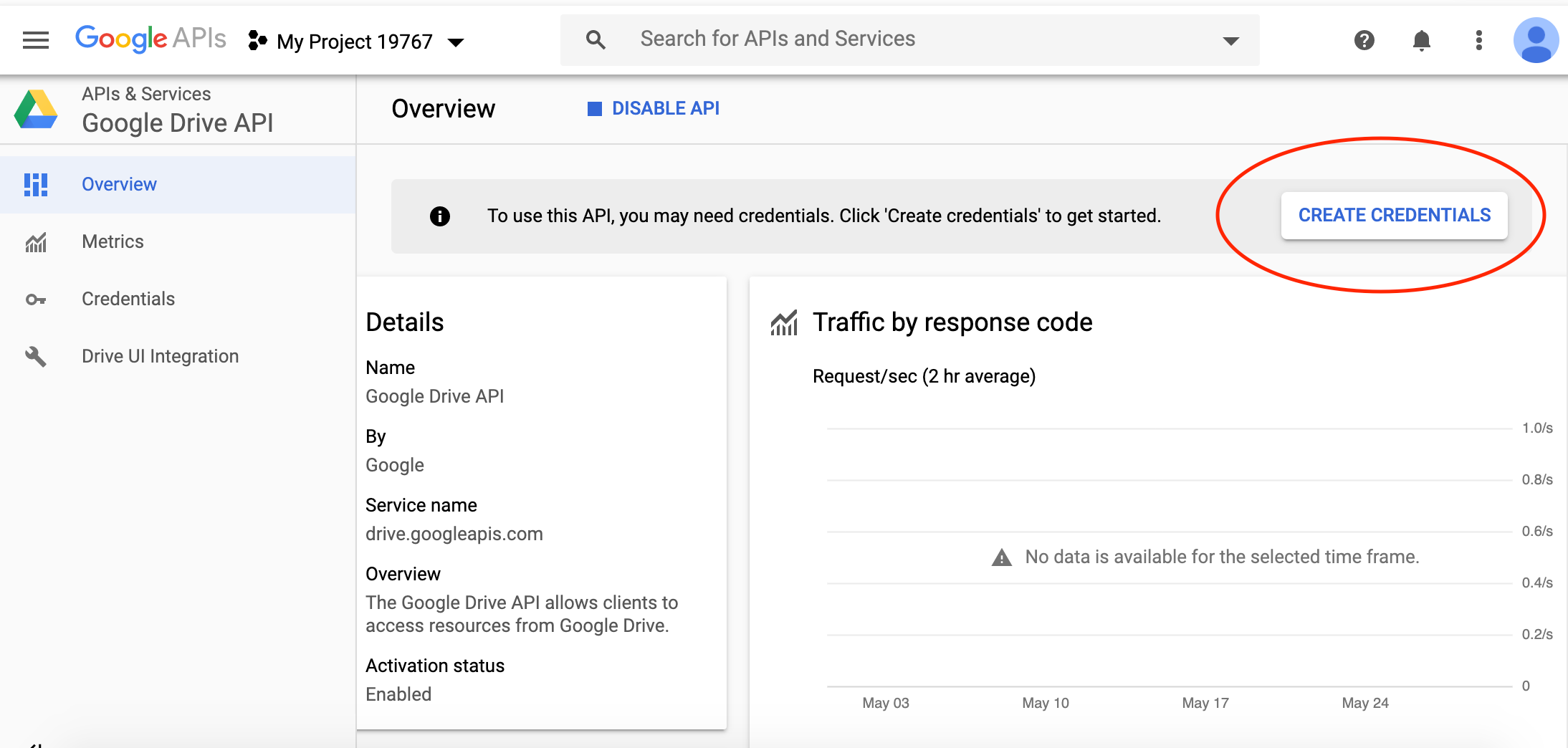Expand the search bar dropdown arrow
The image size is (1568, 748).
pyautogui.click(x=1230, y=41)
